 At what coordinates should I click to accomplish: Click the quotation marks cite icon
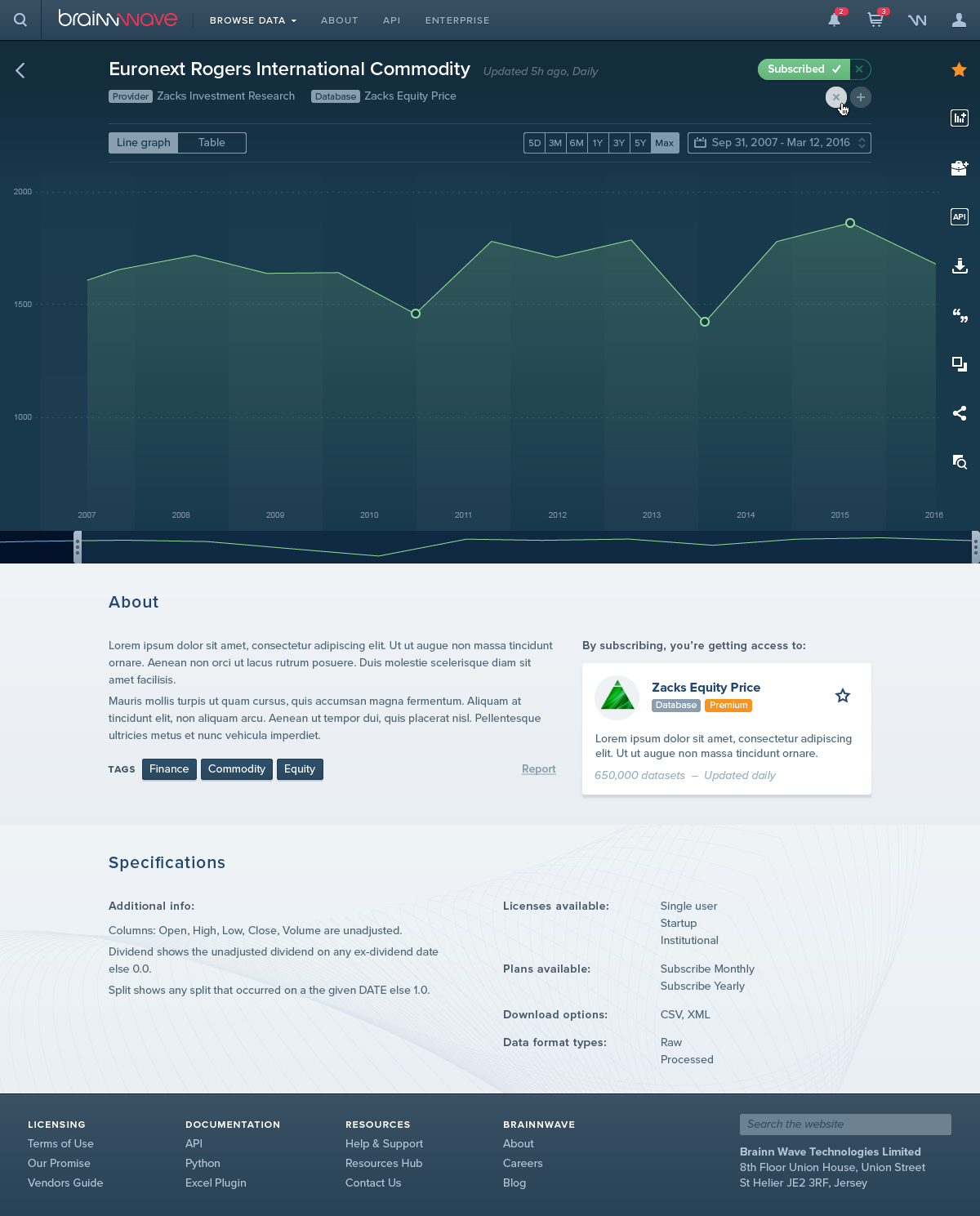pyautogui.click(x=960, y=315)
